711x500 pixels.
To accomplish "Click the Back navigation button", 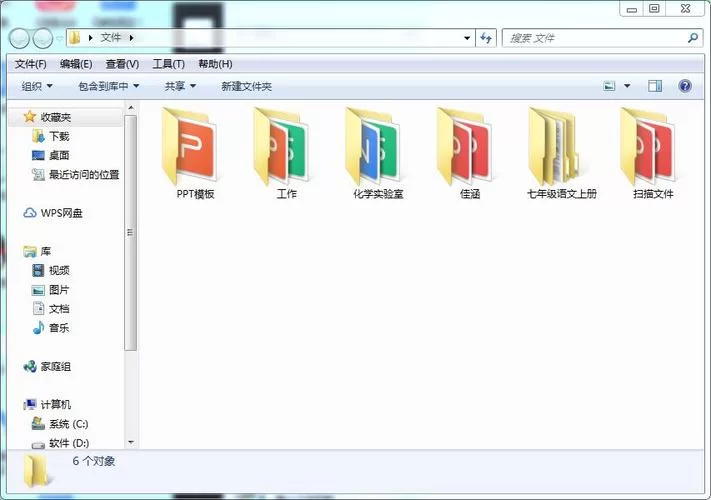I will (x=19, y=38).
